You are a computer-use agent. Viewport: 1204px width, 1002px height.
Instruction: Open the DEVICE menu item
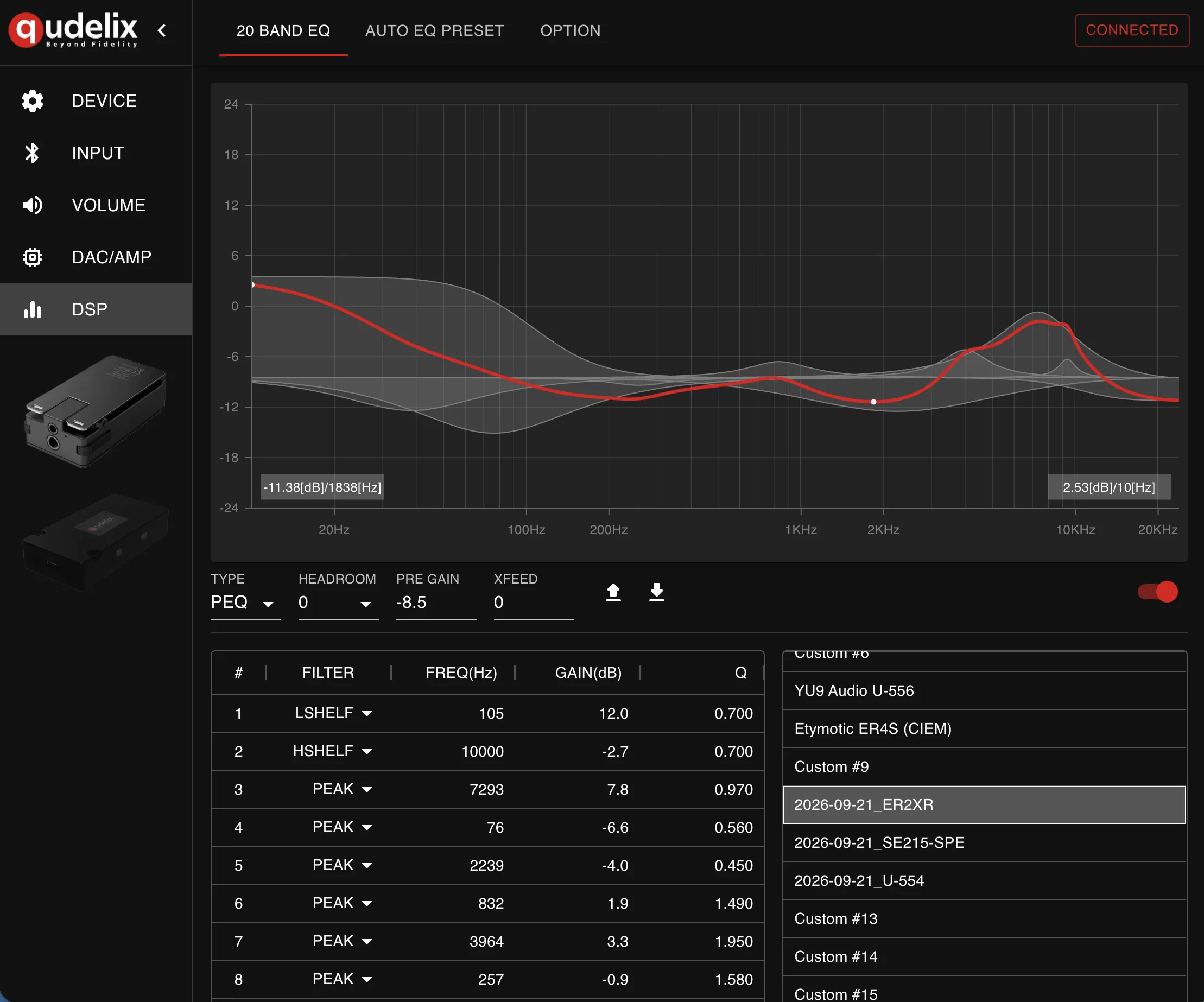point(96,101)
